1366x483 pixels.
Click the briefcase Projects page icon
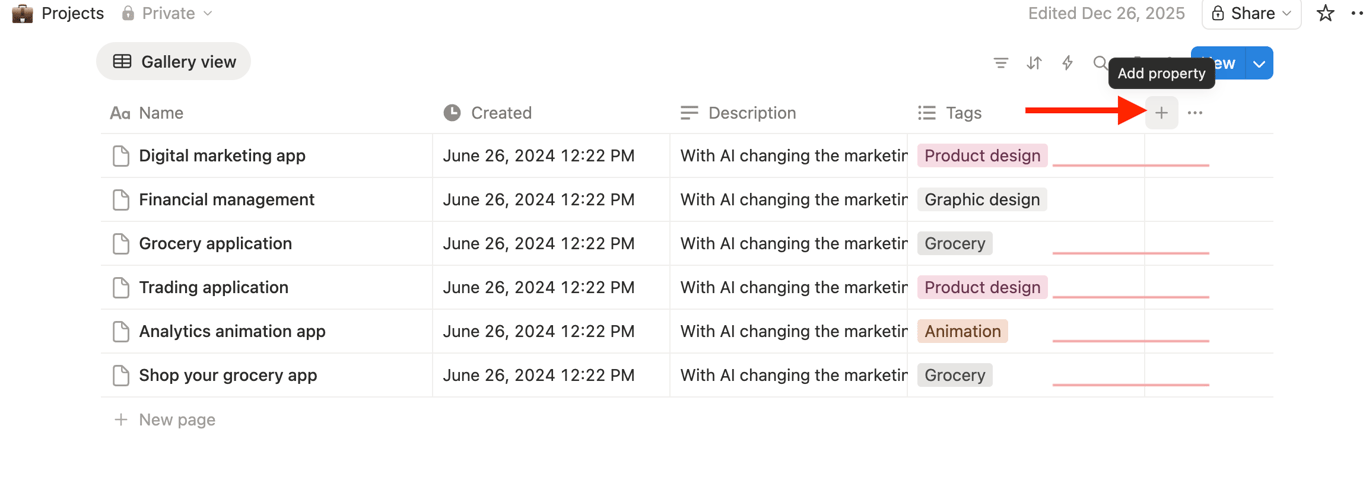pos(22,13)
